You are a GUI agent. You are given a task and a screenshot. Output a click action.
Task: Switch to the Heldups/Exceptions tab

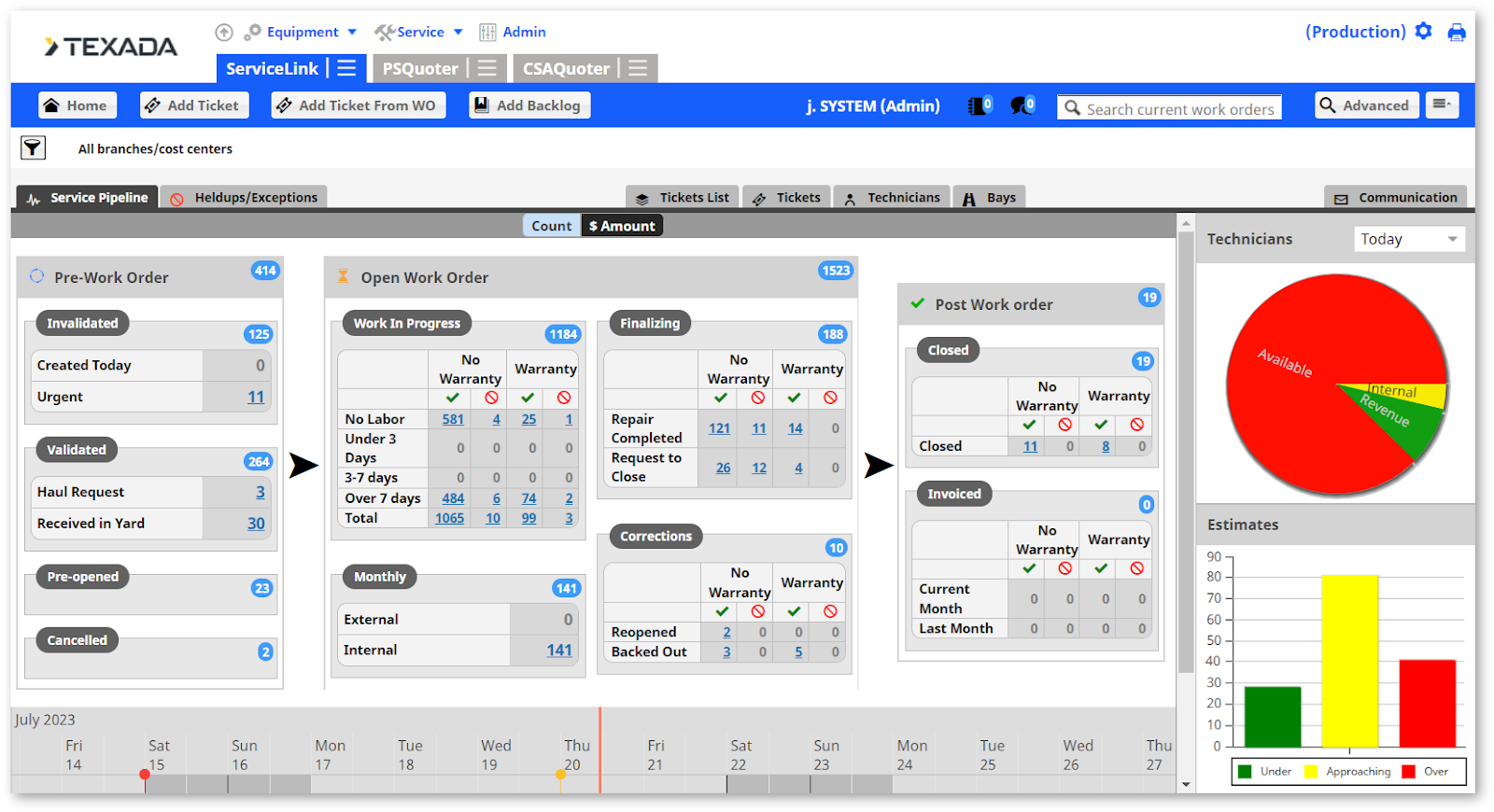pos(244,198)
